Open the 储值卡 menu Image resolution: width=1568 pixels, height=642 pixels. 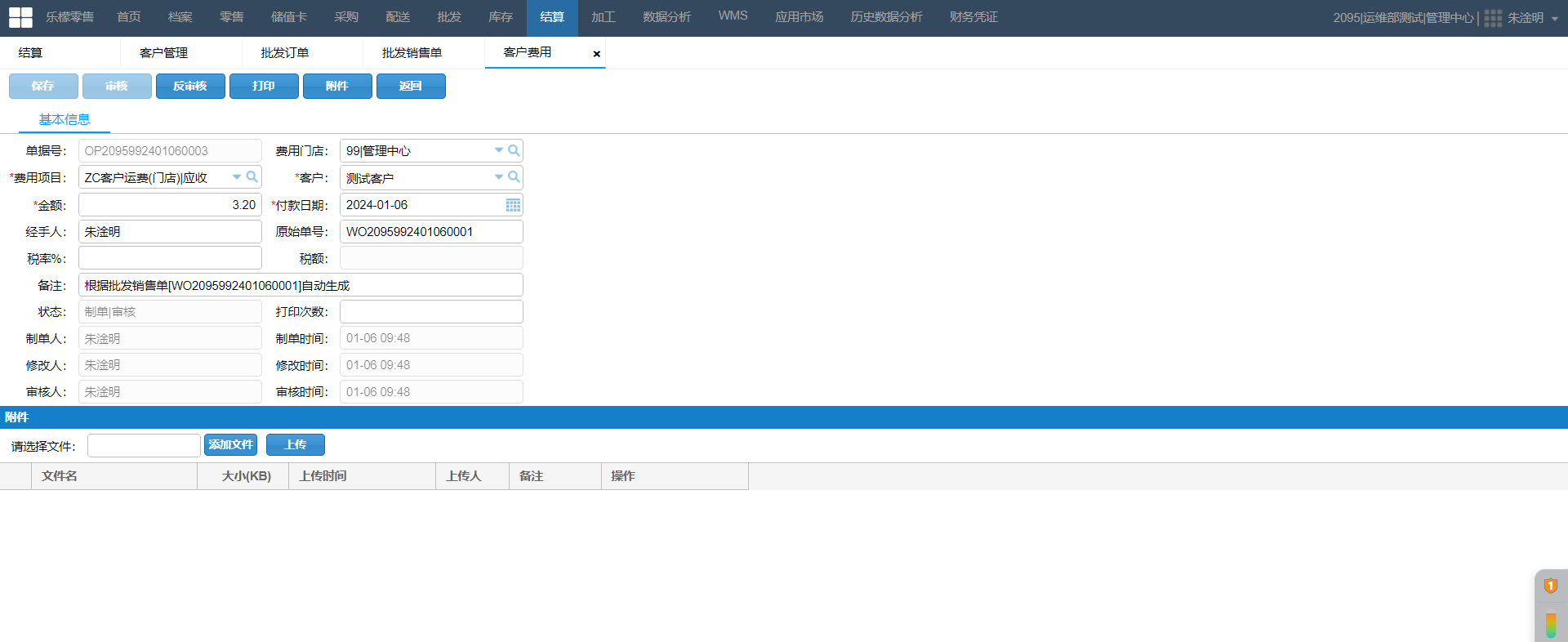(x=289, y=17)
